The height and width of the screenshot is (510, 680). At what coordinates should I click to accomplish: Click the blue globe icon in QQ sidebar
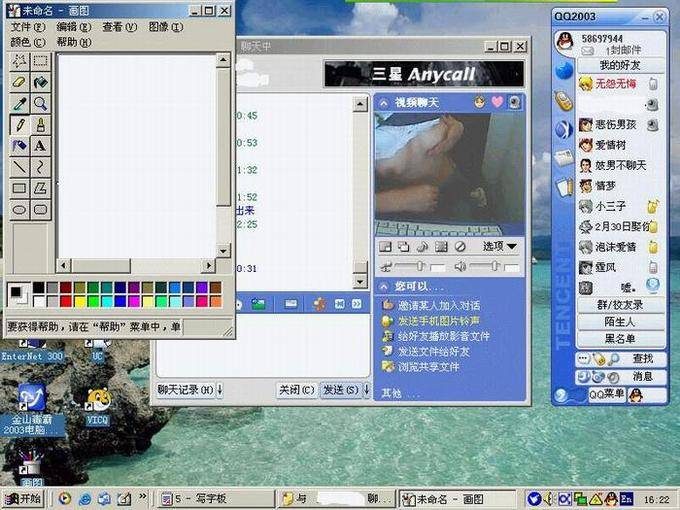(564, 71)
